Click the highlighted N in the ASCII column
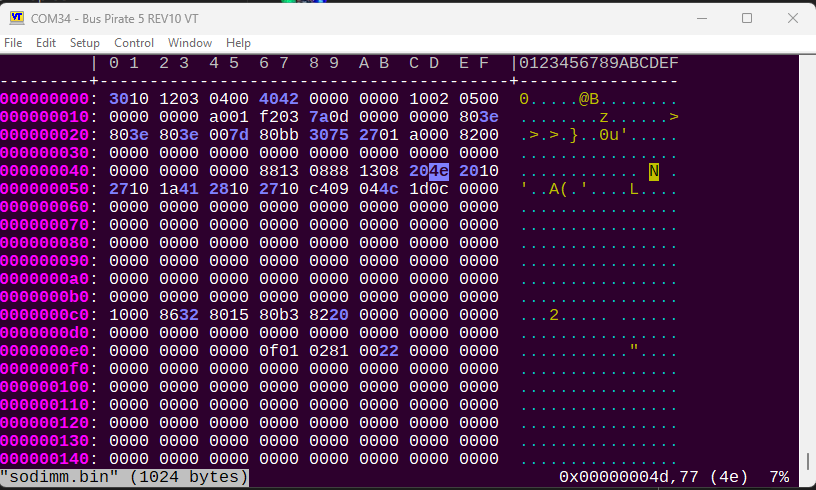 tap(653, 171)
